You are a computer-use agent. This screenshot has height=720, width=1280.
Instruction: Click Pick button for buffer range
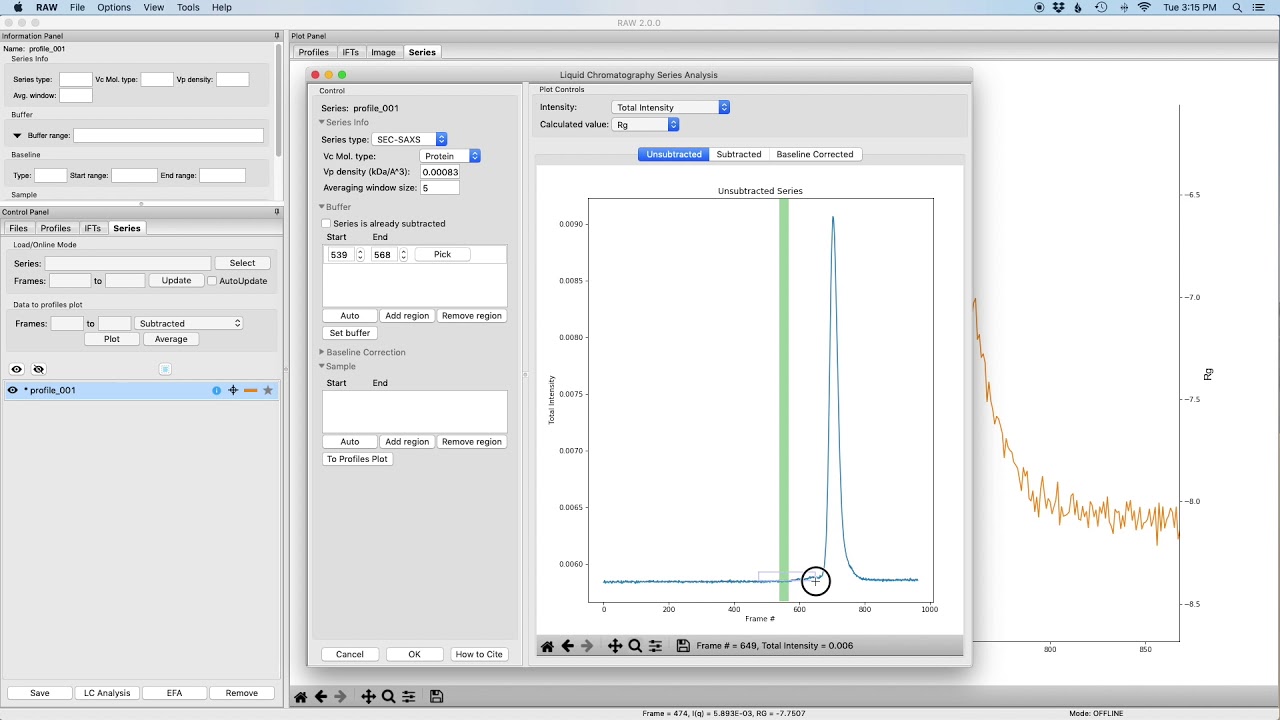[x=442, y=254]
